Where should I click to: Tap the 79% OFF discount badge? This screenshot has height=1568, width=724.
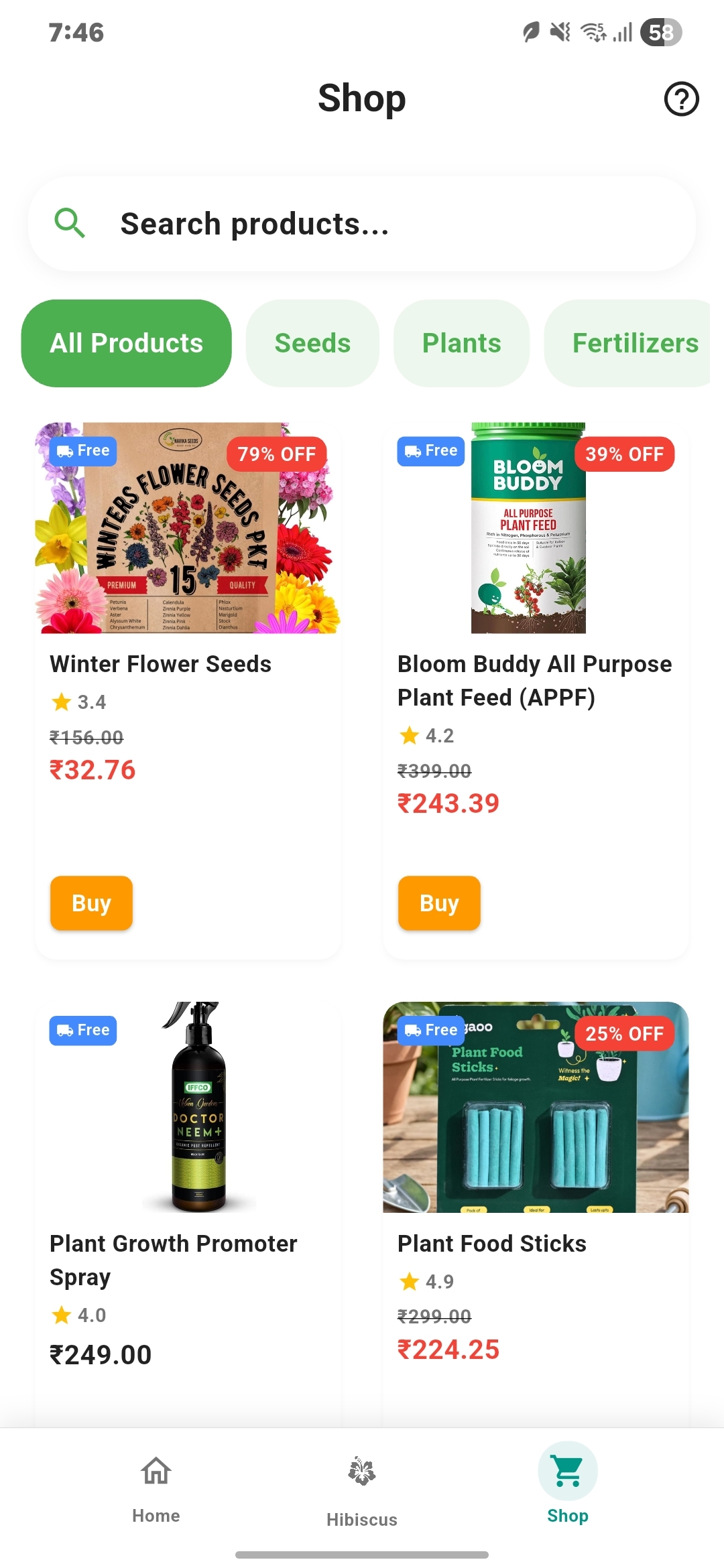(277, 454)
